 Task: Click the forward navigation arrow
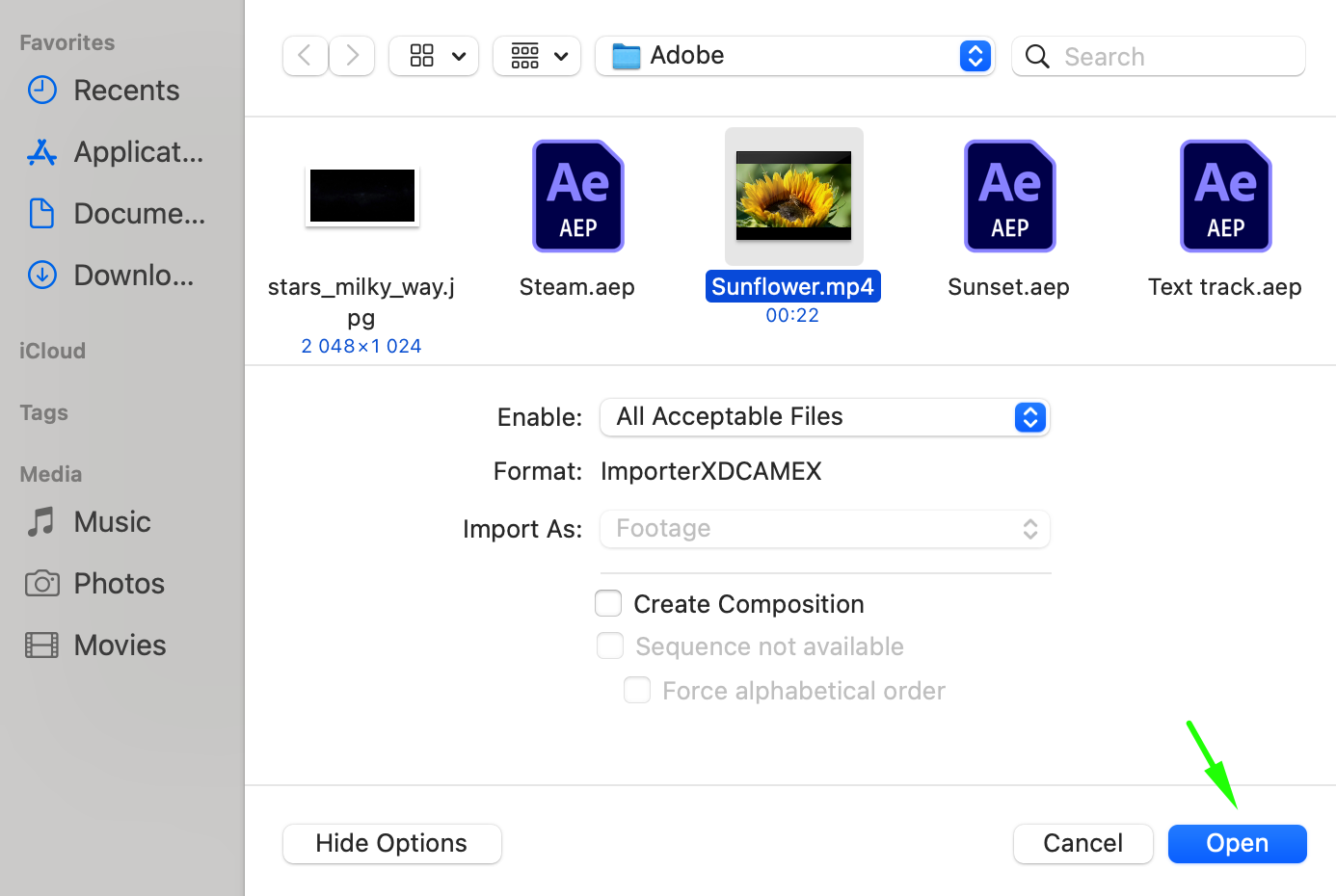pyautogui.click(x=353, y=56)
